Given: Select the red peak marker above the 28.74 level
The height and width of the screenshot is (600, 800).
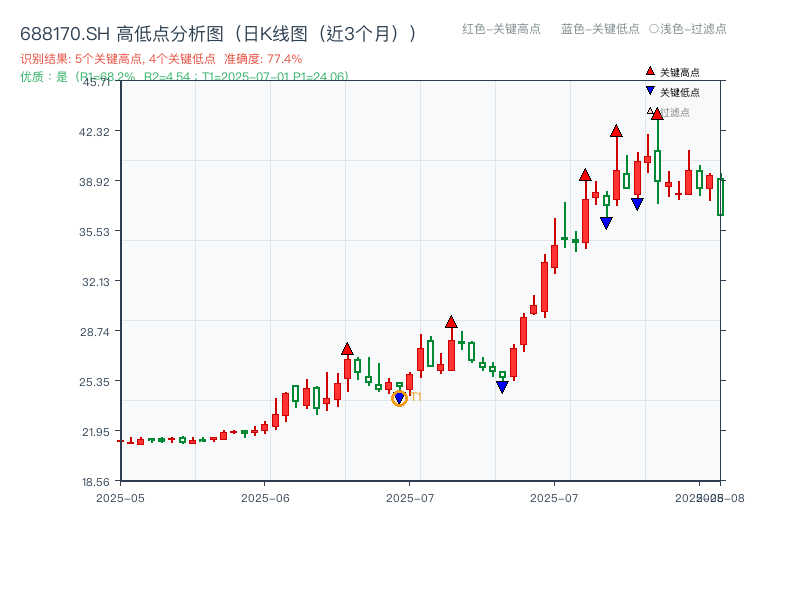Looking at the screenshot, I should tap(451, 320).
